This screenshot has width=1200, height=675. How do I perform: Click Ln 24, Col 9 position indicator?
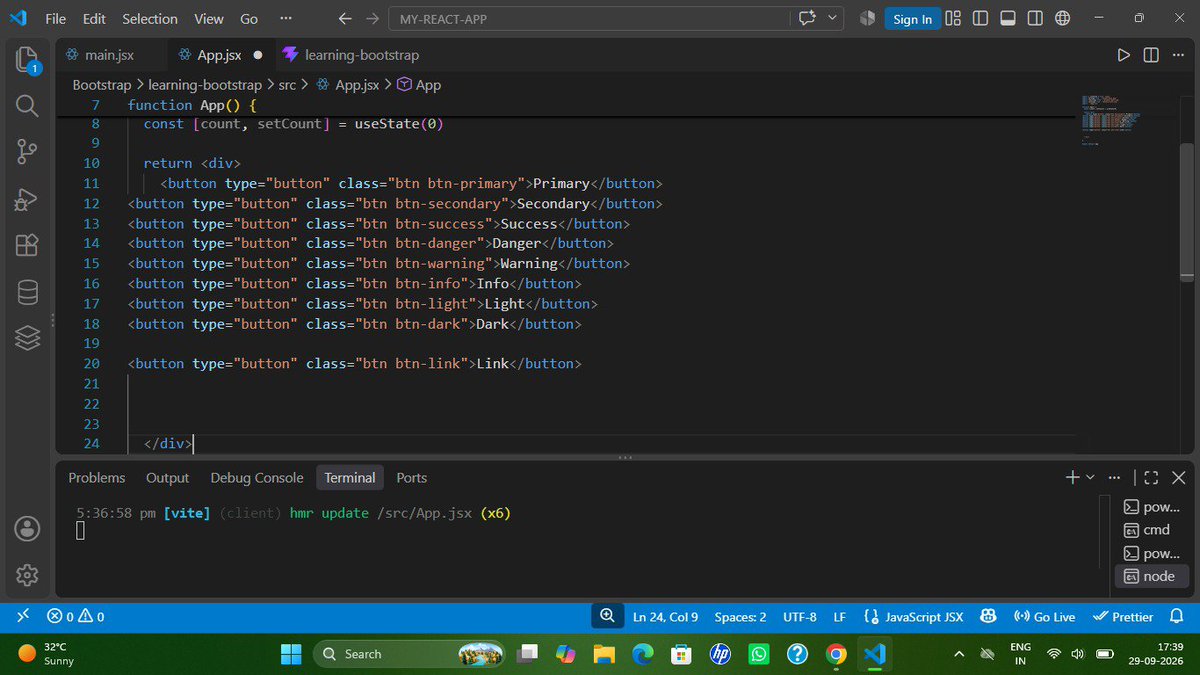point(665,617)
